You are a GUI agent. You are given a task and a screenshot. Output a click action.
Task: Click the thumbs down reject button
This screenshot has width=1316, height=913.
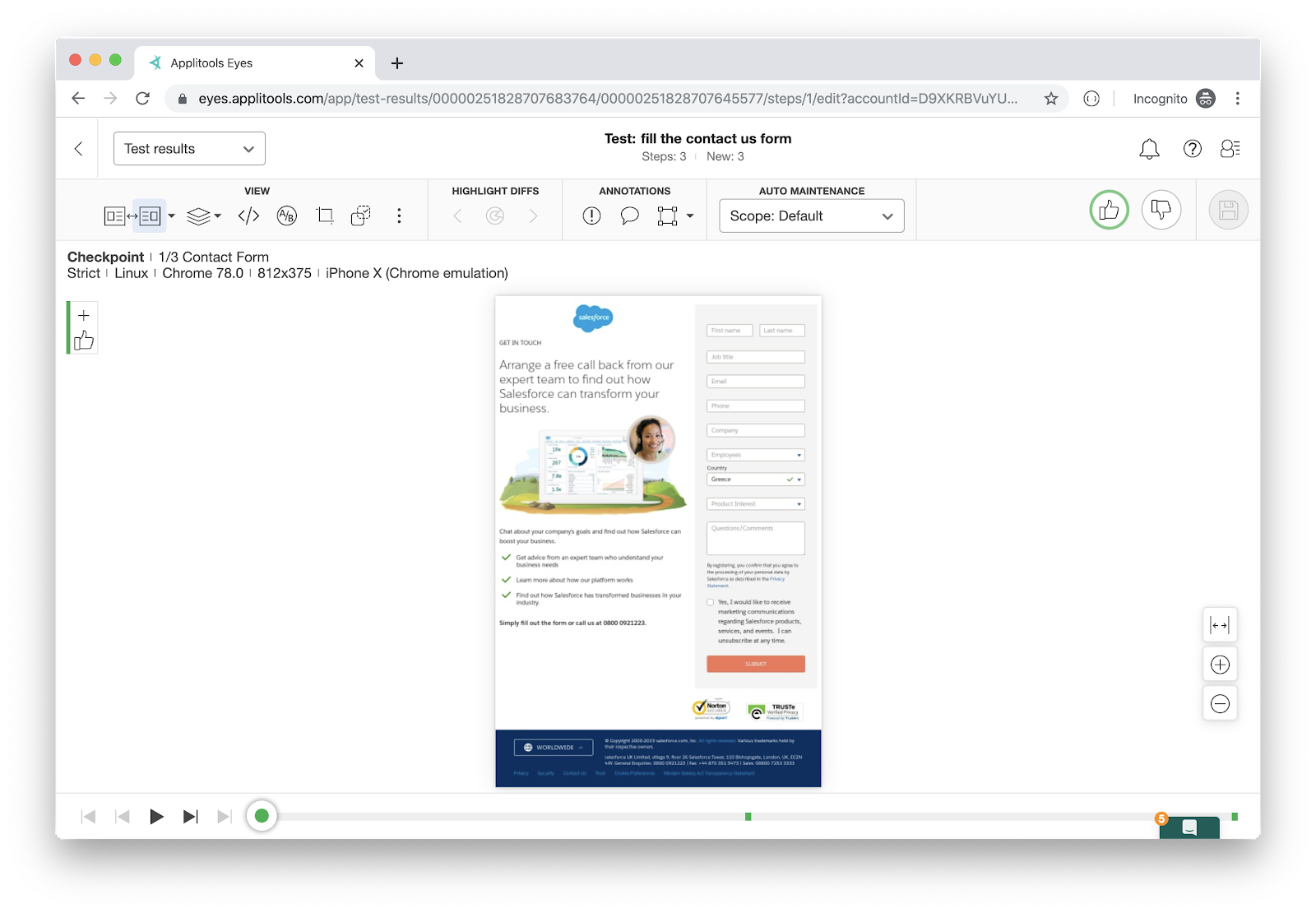coord(1161,211)
